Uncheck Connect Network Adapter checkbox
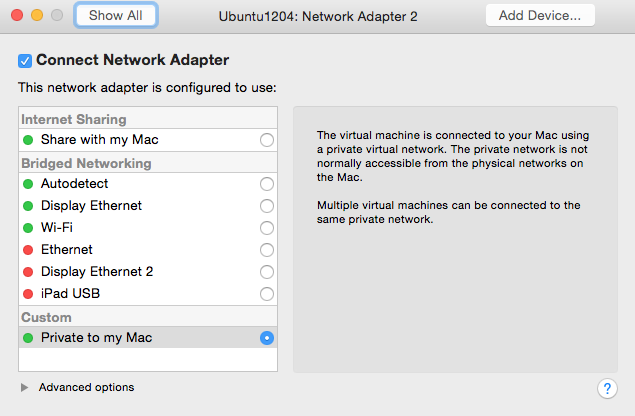Screen dimensions: 635x416 coord(25,61)
